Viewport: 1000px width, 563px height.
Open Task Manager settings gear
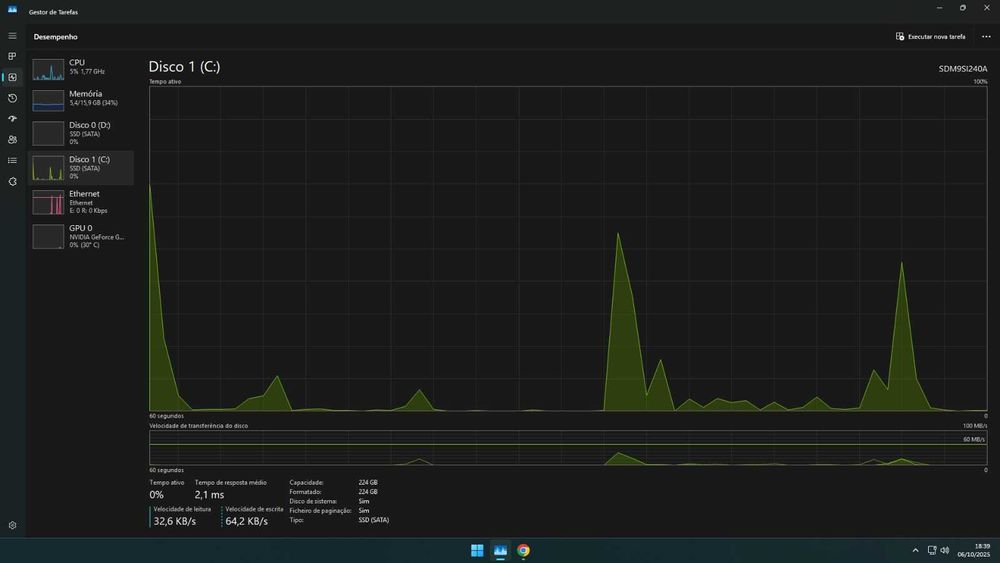(x=12, y=525)
